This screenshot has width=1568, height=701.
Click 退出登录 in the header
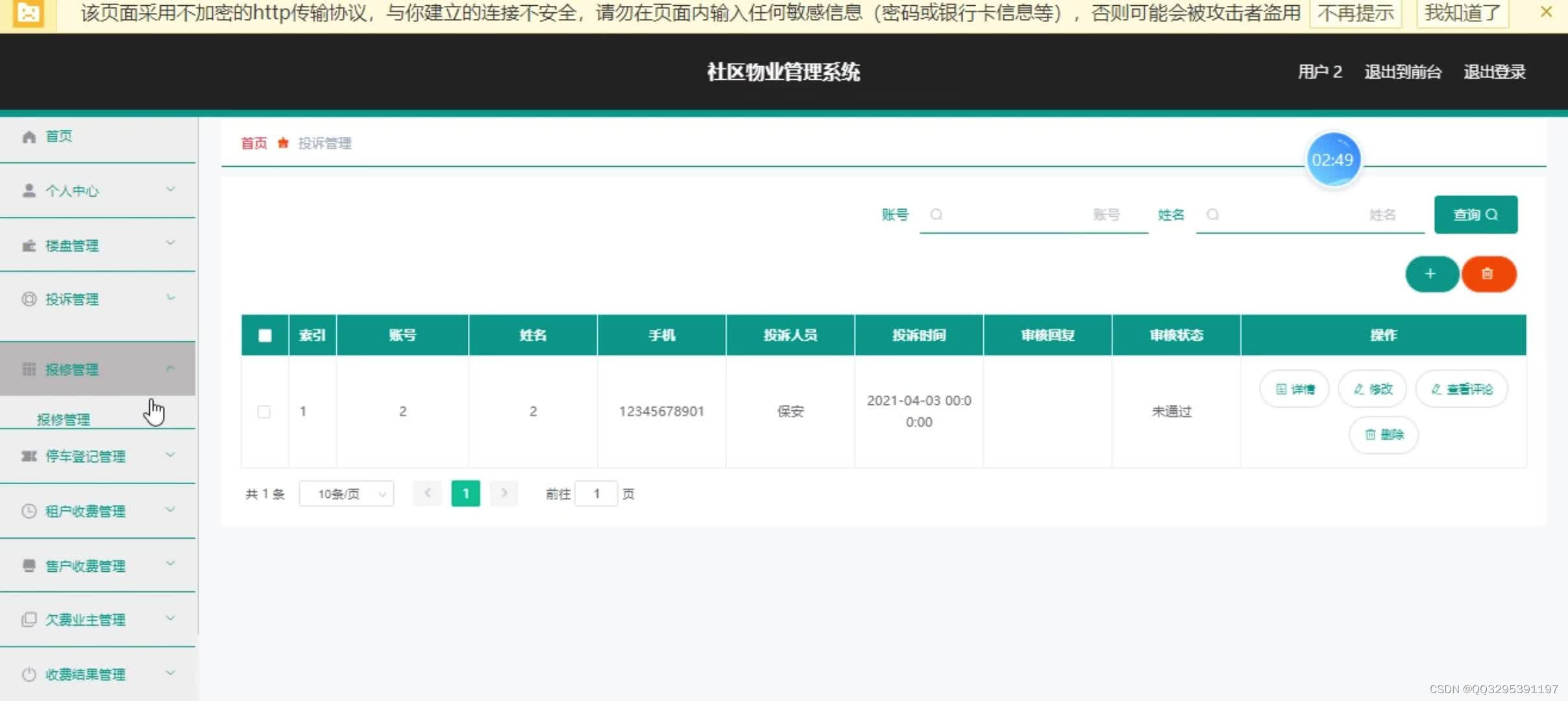pos(1494,71)
